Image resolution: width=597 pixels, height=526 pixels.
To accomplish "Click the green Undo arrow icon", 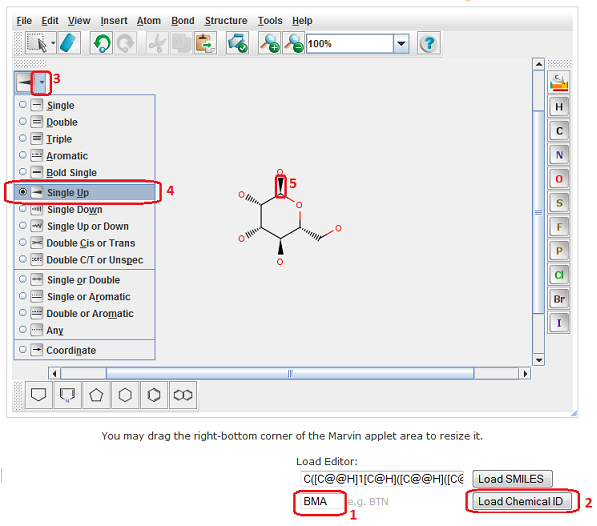I will pyautogui.click(x=101, y=43).
